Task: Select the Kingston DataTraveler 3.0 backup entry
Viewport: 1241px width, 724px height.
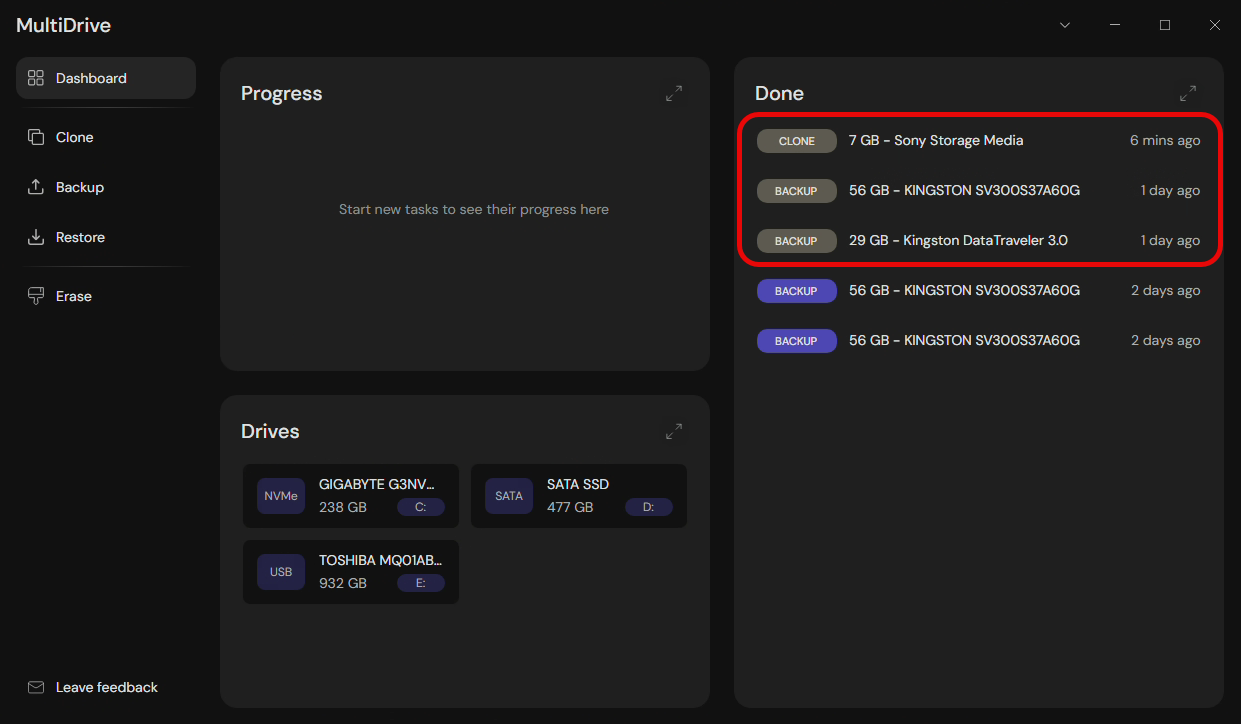Action: [958, 241]
